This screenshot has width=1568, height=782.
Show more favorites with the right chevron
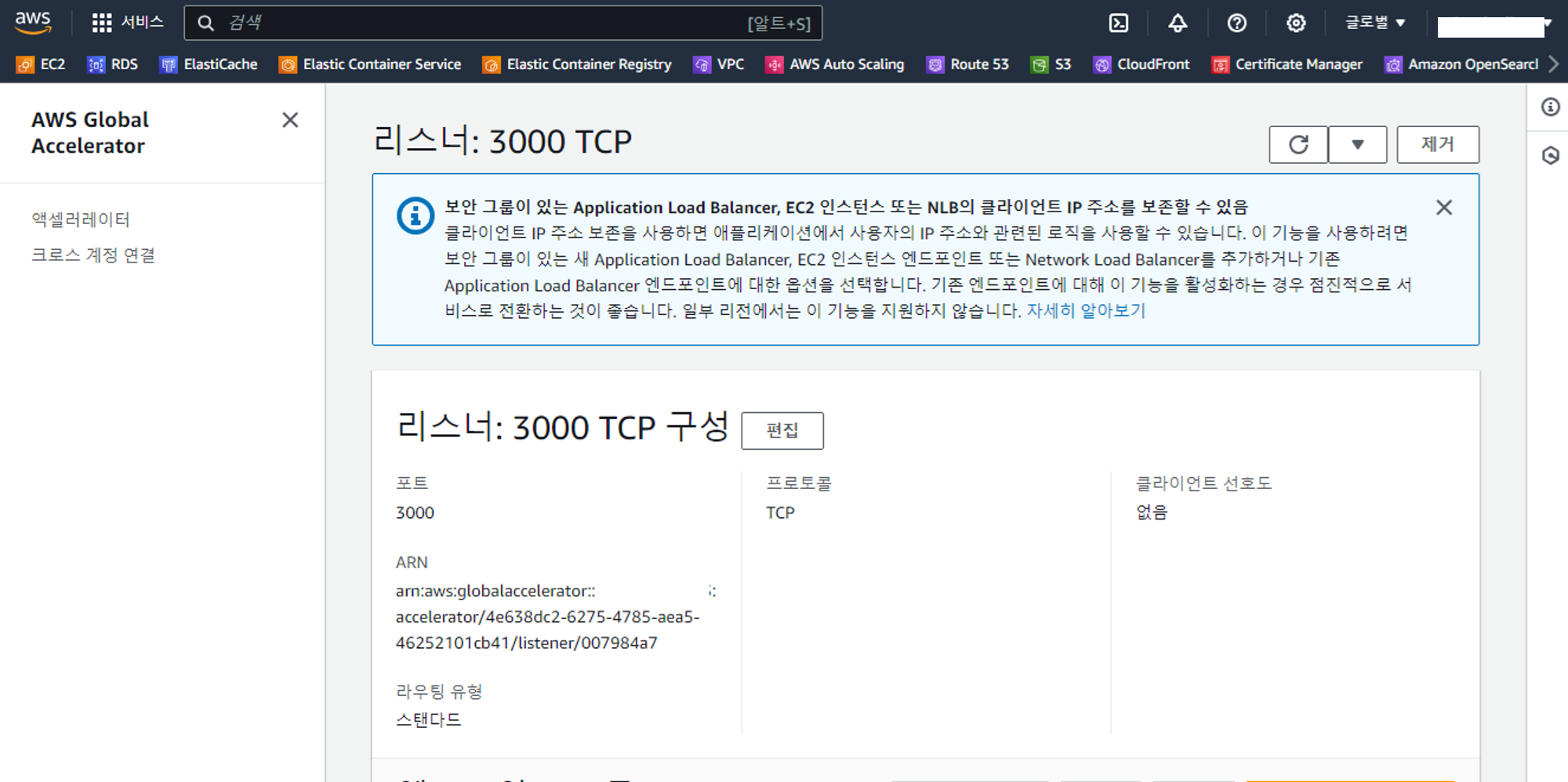pyautogui.click(x=1554, y=64)
